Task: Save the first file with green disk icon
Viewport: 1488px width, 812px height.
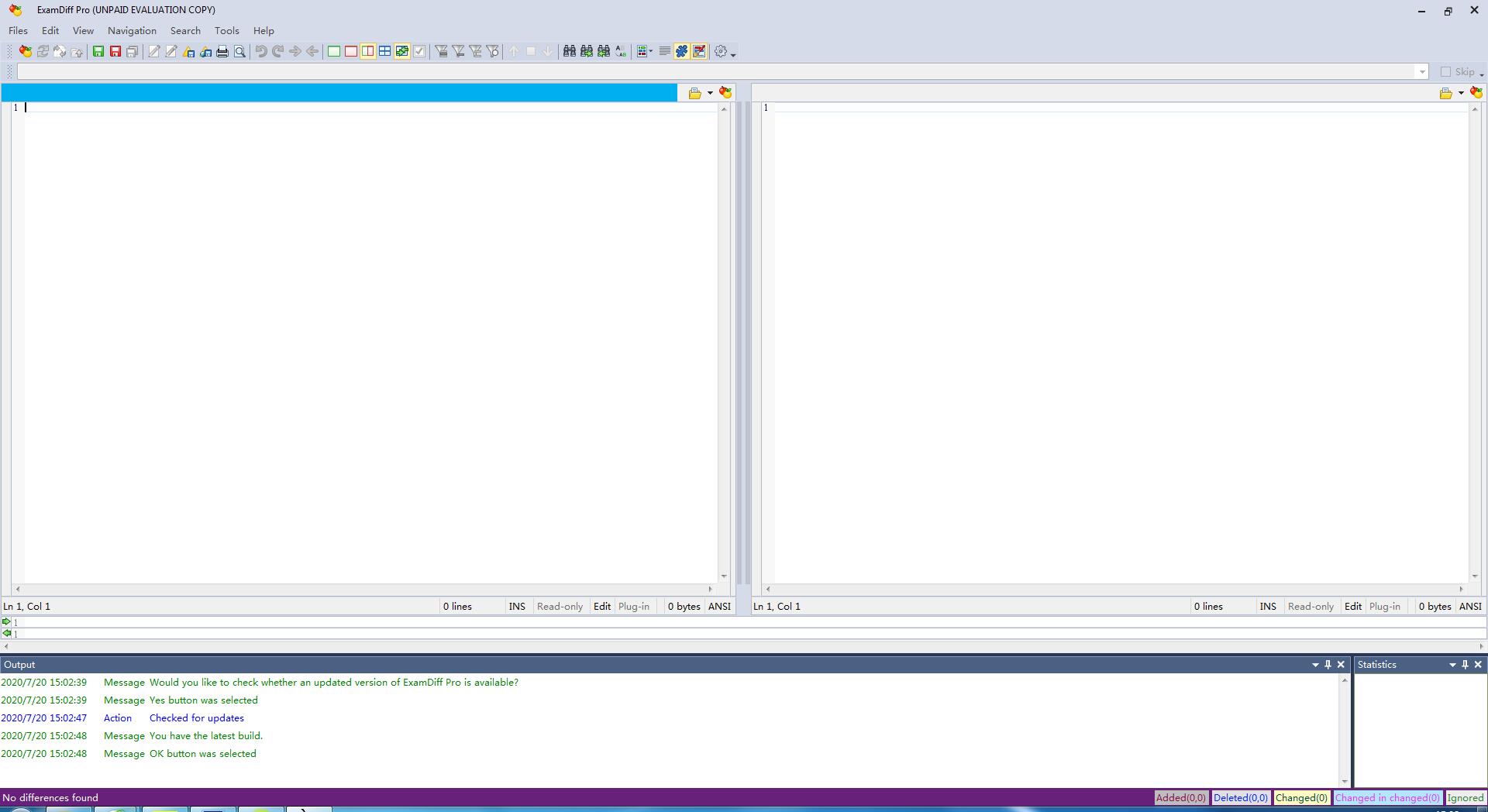Action: pos(98,52)
